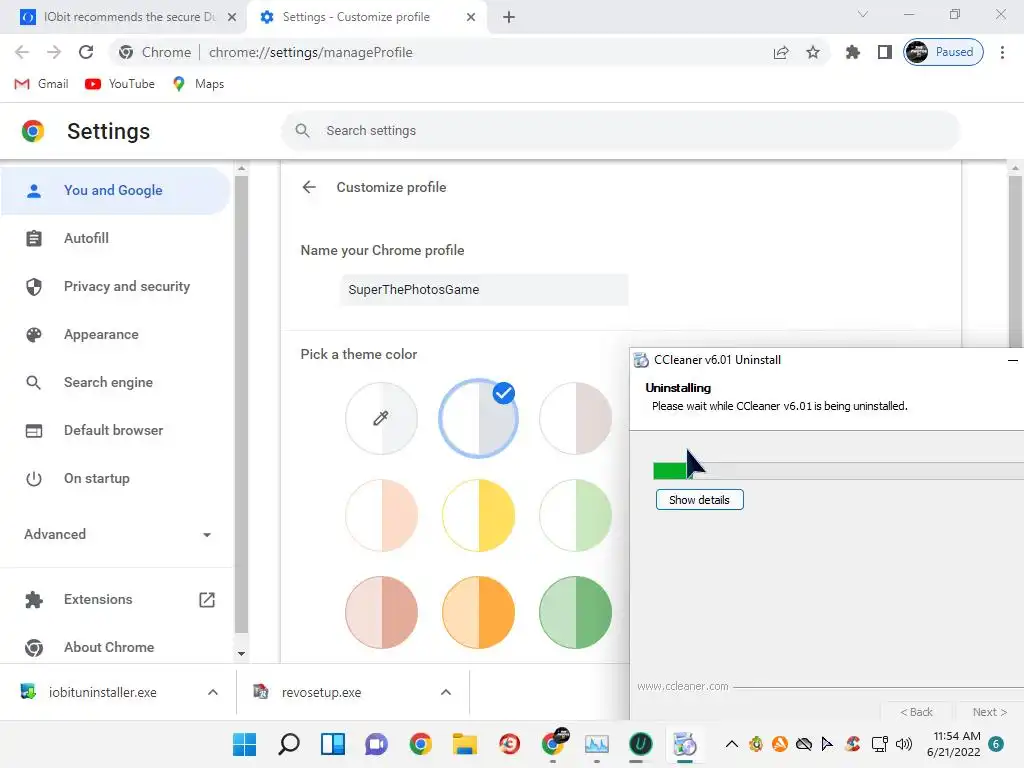Click the Paused profile button
Screen dimensions: 1024x768
[943, 52]
